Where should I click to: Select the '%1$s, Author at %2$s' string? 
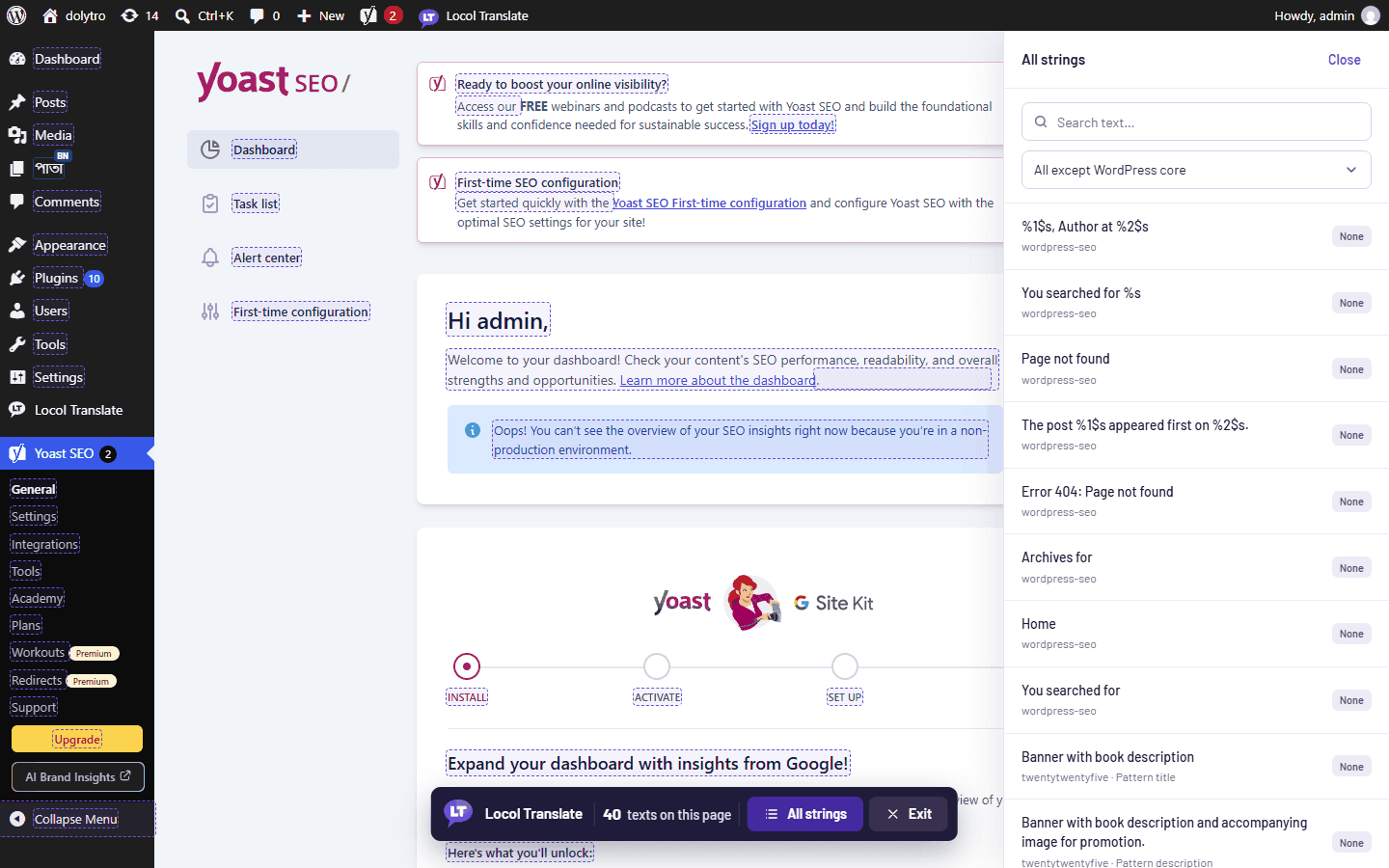[1196, 236]
